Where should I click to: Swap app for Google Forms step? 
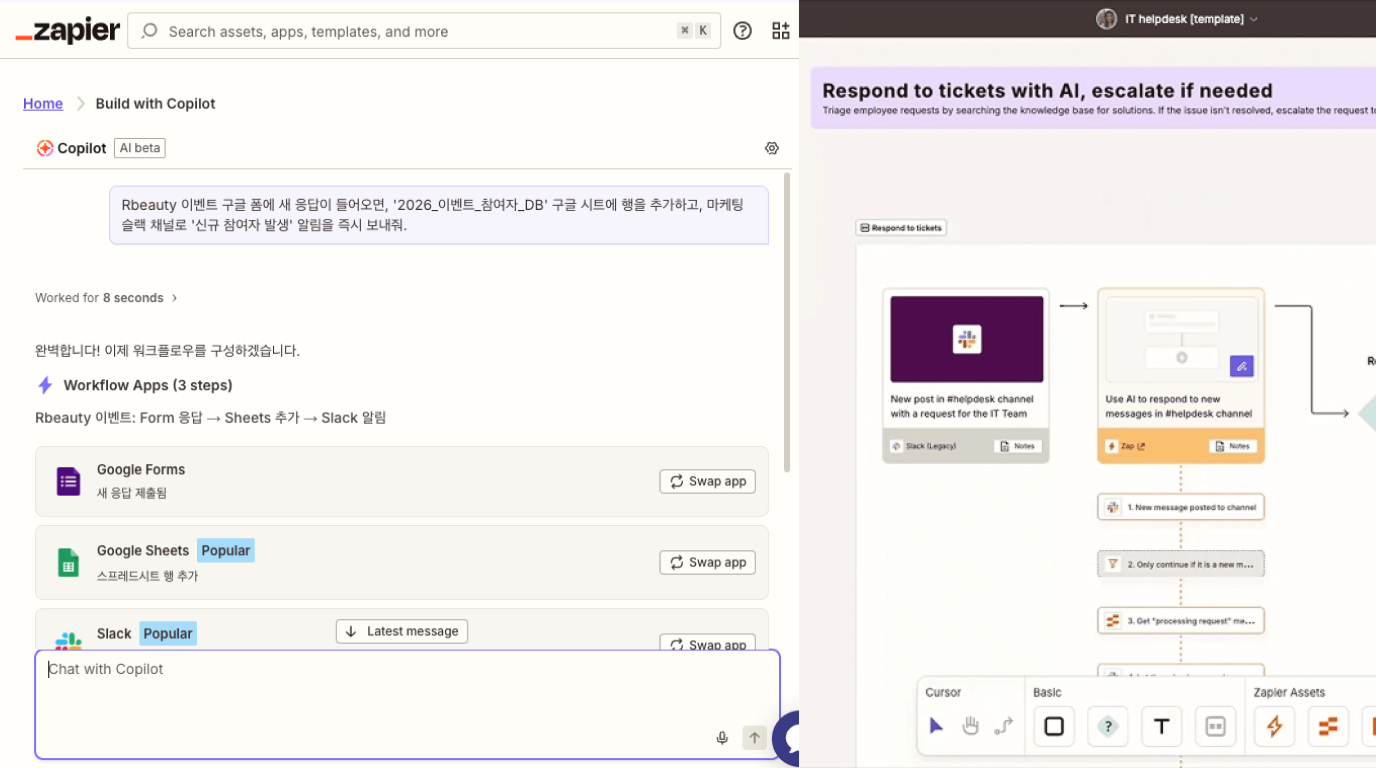pos(707,481)
